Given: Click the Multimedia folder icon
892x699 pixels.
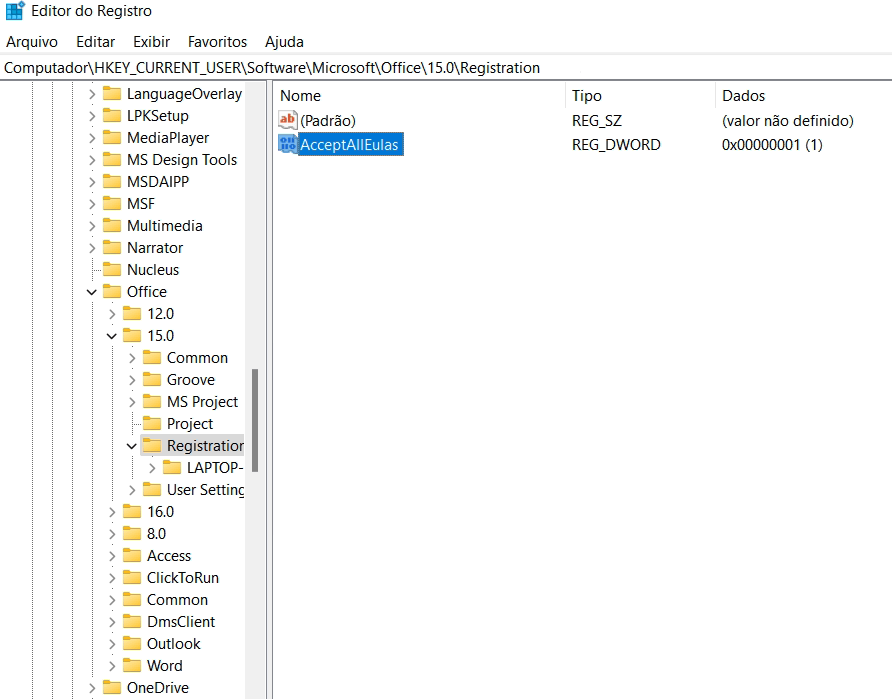Looking at the screenshot, I should click(112, 225).
